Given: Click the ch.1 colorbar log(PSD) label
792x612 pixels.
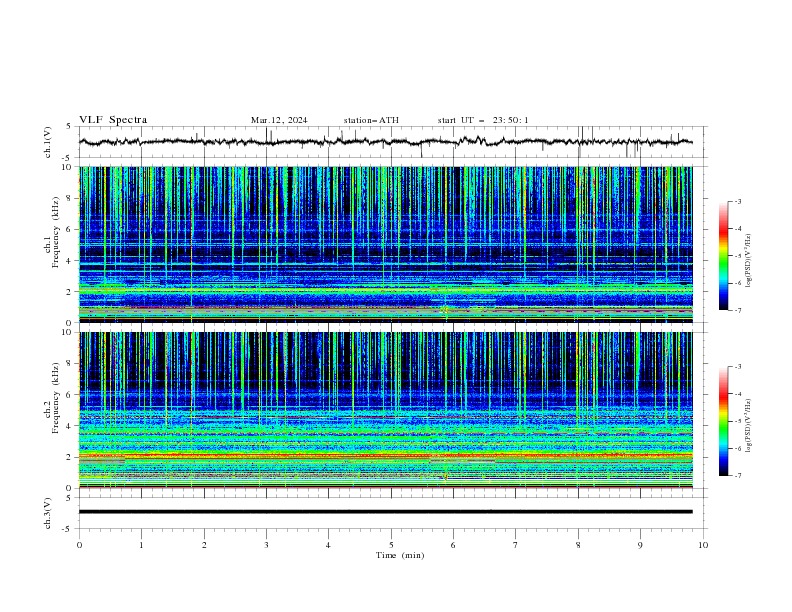Looking at the screenshot, I should (x=749, y=261).
